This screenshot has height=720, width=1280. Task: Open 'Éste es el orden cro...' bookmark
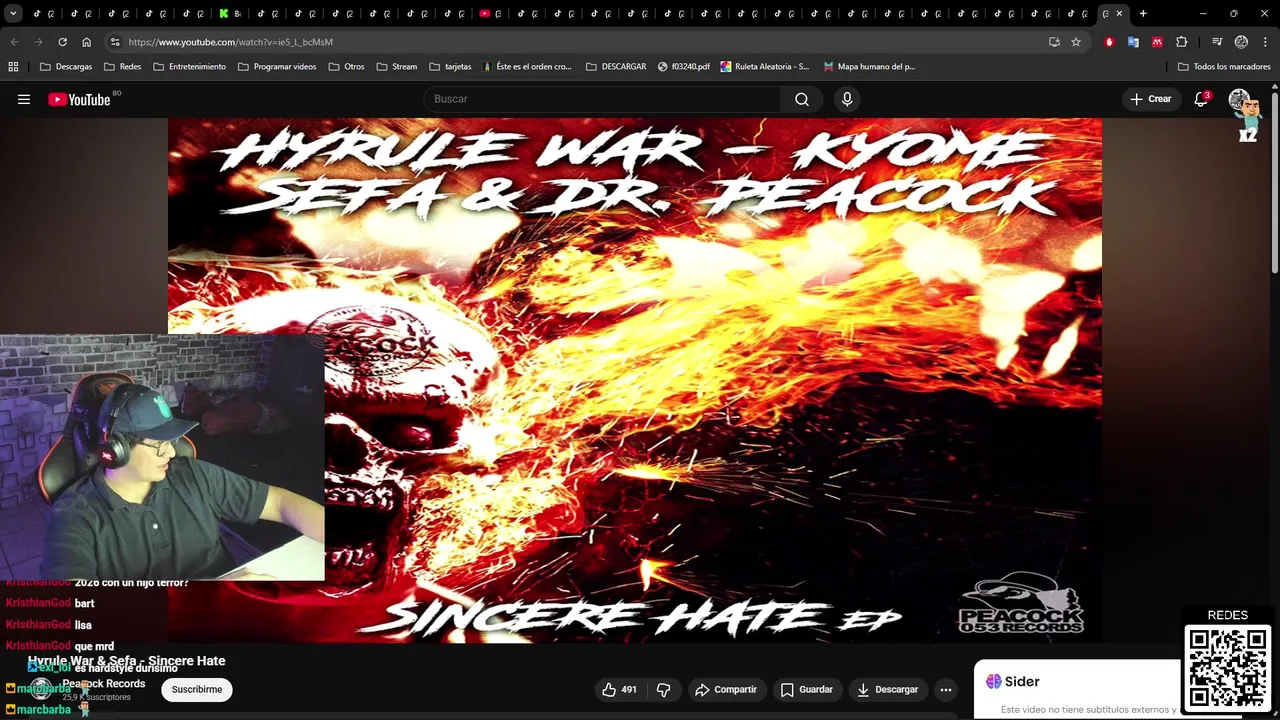pyautogui.click(x=527, y=67)
